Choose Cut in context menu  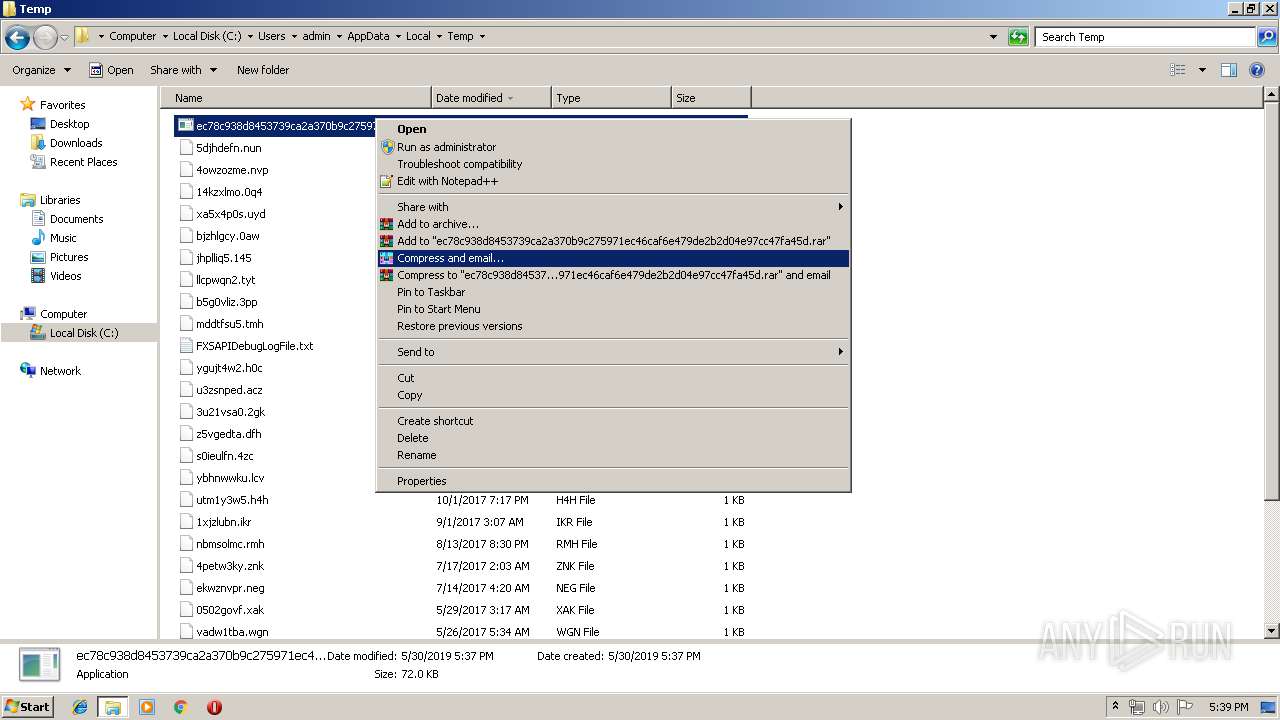613,378
